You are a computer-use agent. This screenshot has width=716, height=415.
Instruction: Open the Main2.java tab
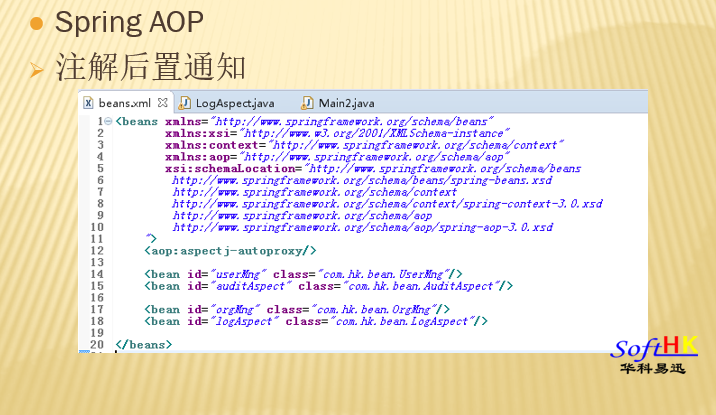pyautogui.click(x=346, y=103)
